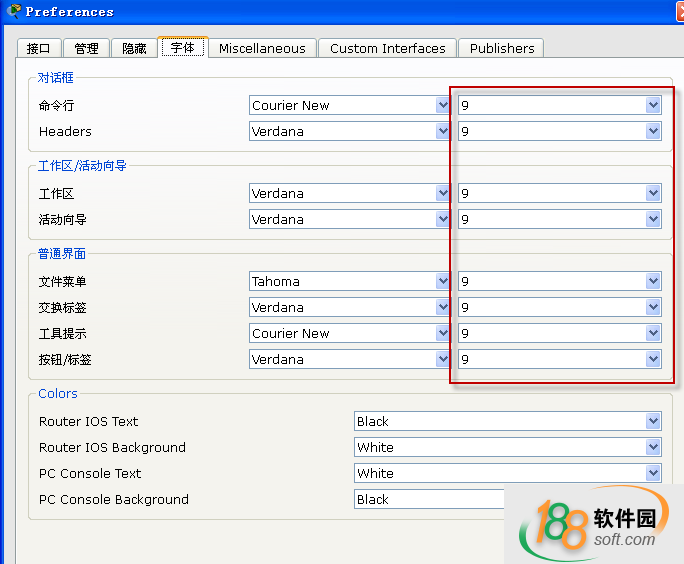Go to the Publishers tab
The height and width of the screenshot is (564, 684).
pyautogui.click(x=502, y=48)
